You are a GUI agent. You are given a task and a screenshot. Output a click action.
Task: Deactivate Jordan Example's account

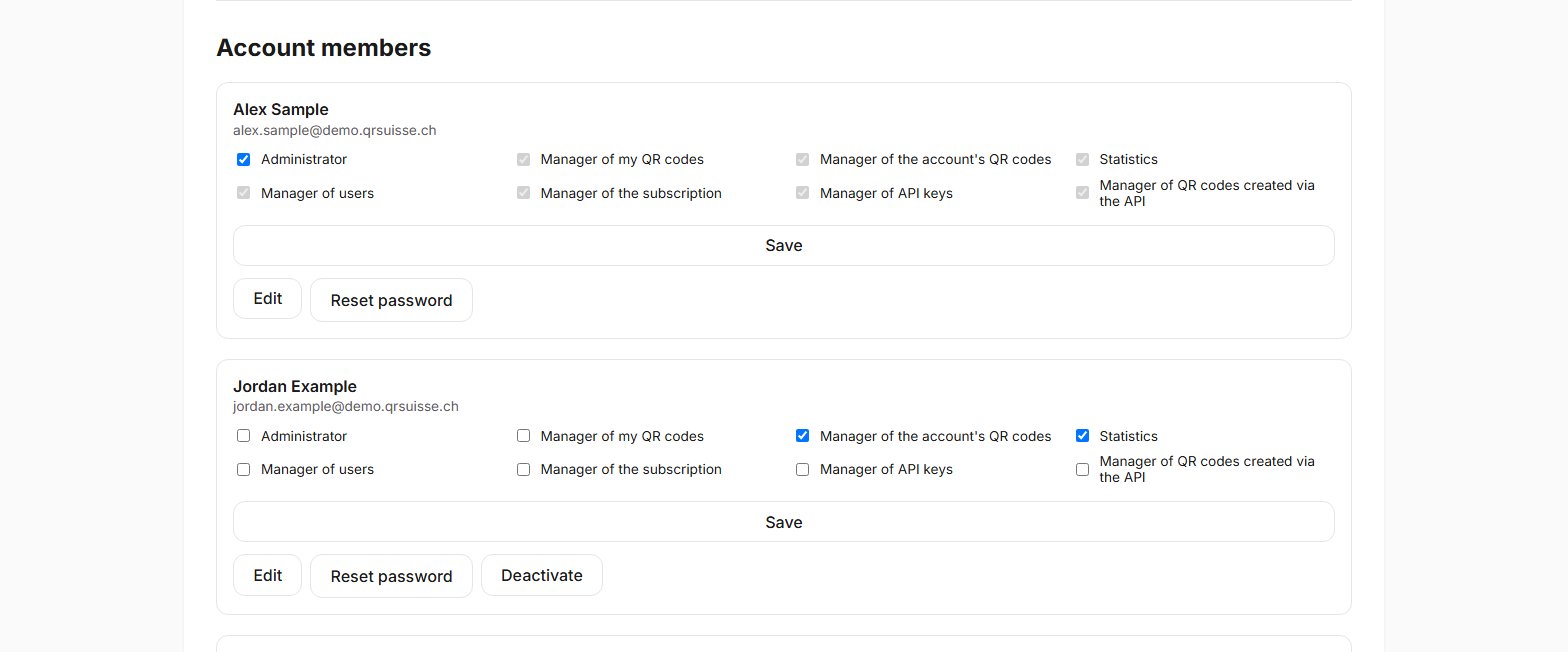[x=542, y=575]
